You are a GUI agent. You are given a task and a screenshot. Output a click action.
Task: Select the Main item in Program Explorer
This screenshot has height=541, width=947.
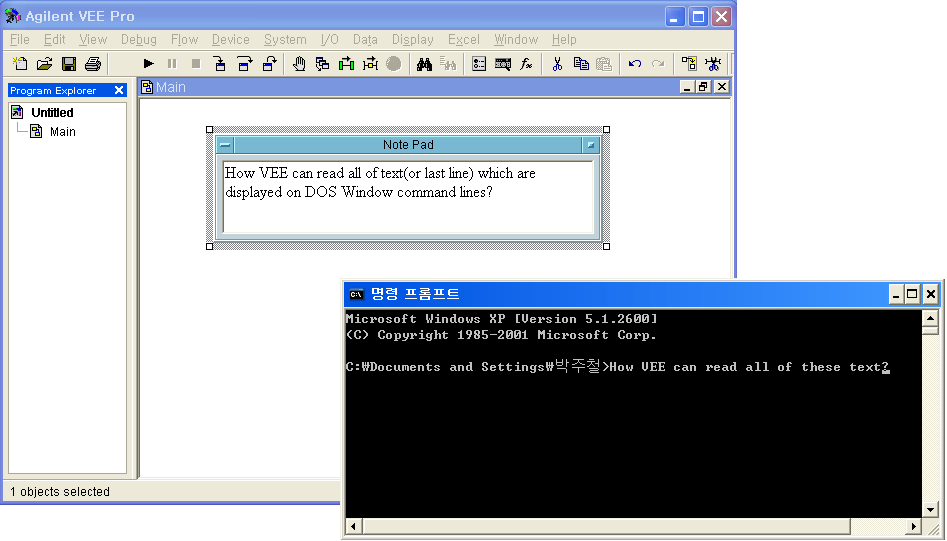click(x=62, y=132)
